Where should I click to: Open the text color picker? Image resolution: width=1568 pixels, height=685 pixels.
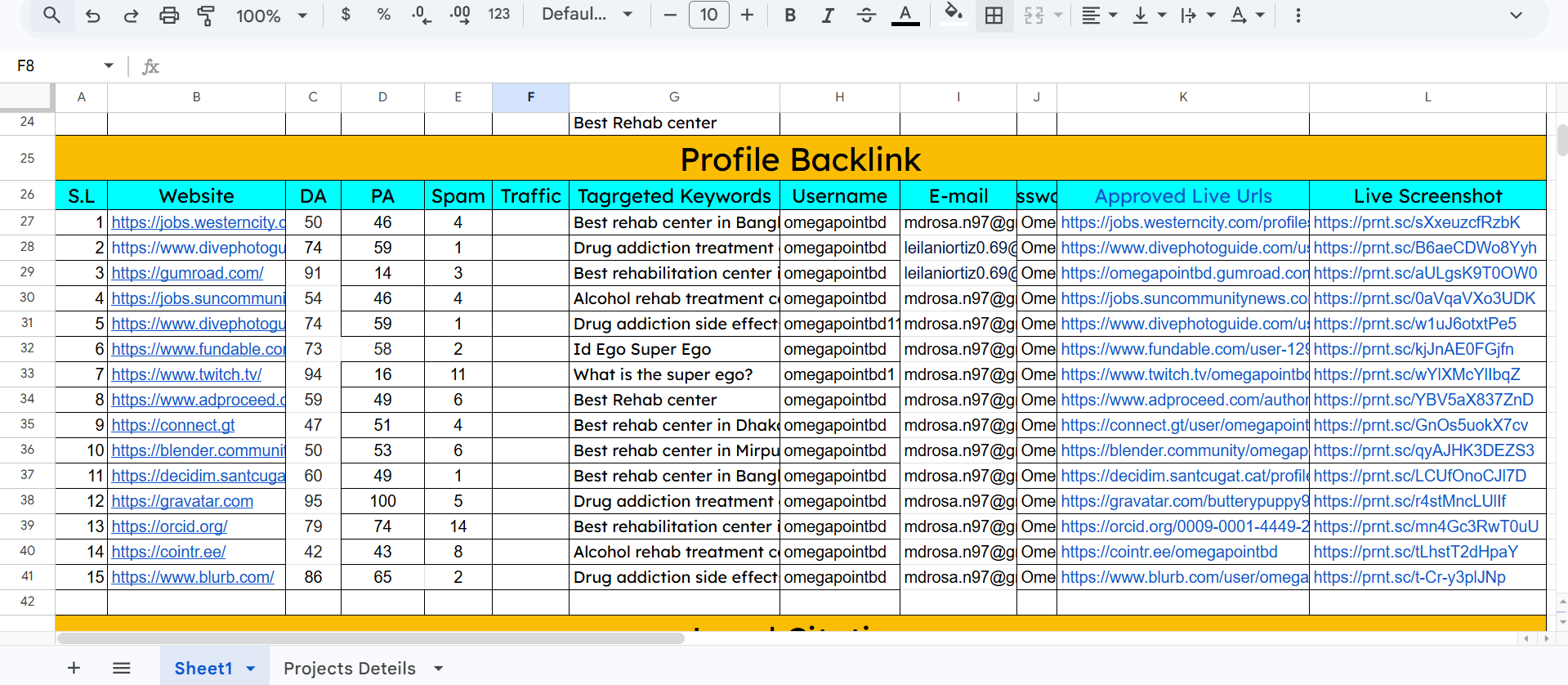[905, 15]
